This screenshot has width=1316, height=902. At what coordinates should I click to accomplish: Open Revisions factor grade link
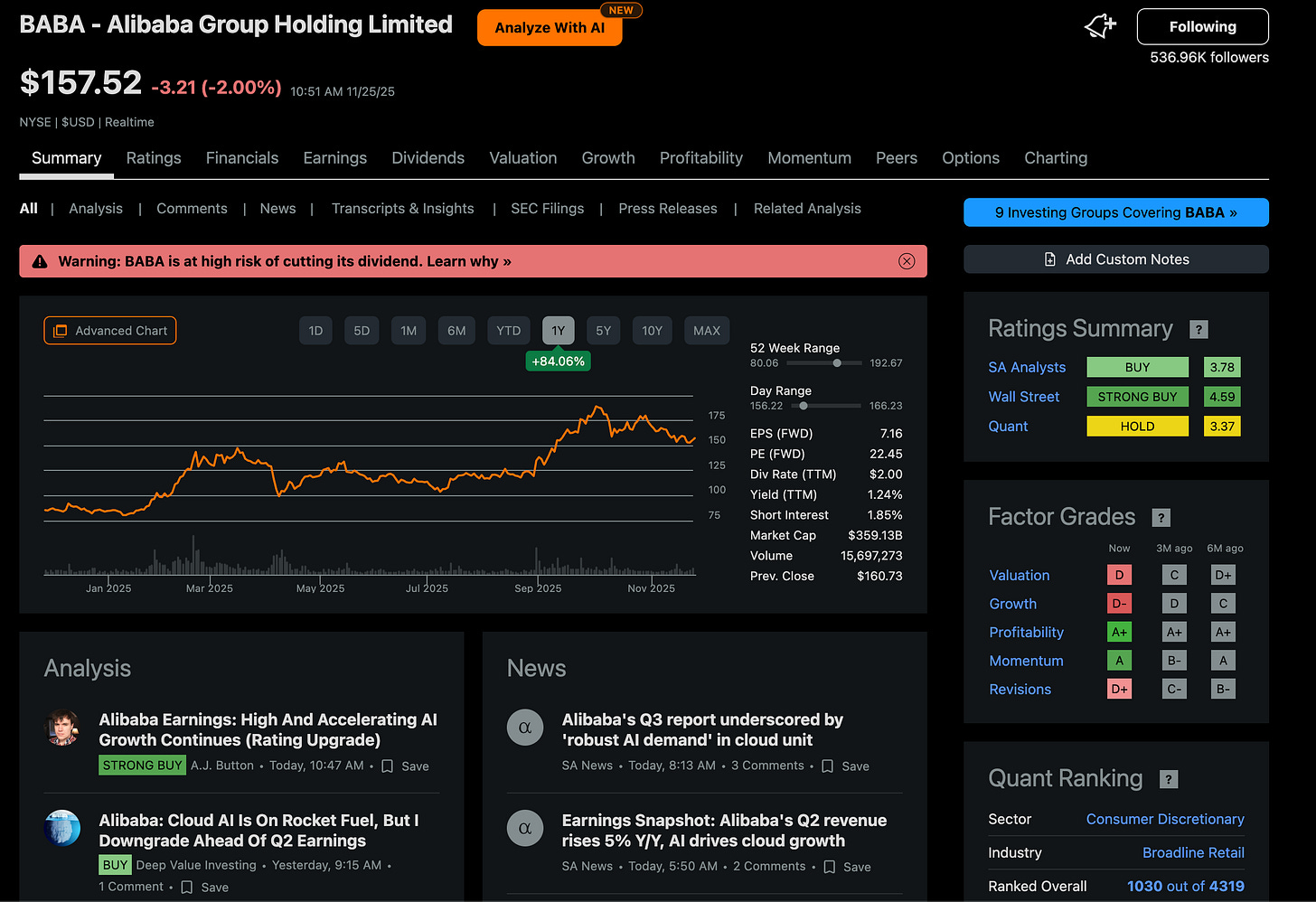[x=1020, y=690]
